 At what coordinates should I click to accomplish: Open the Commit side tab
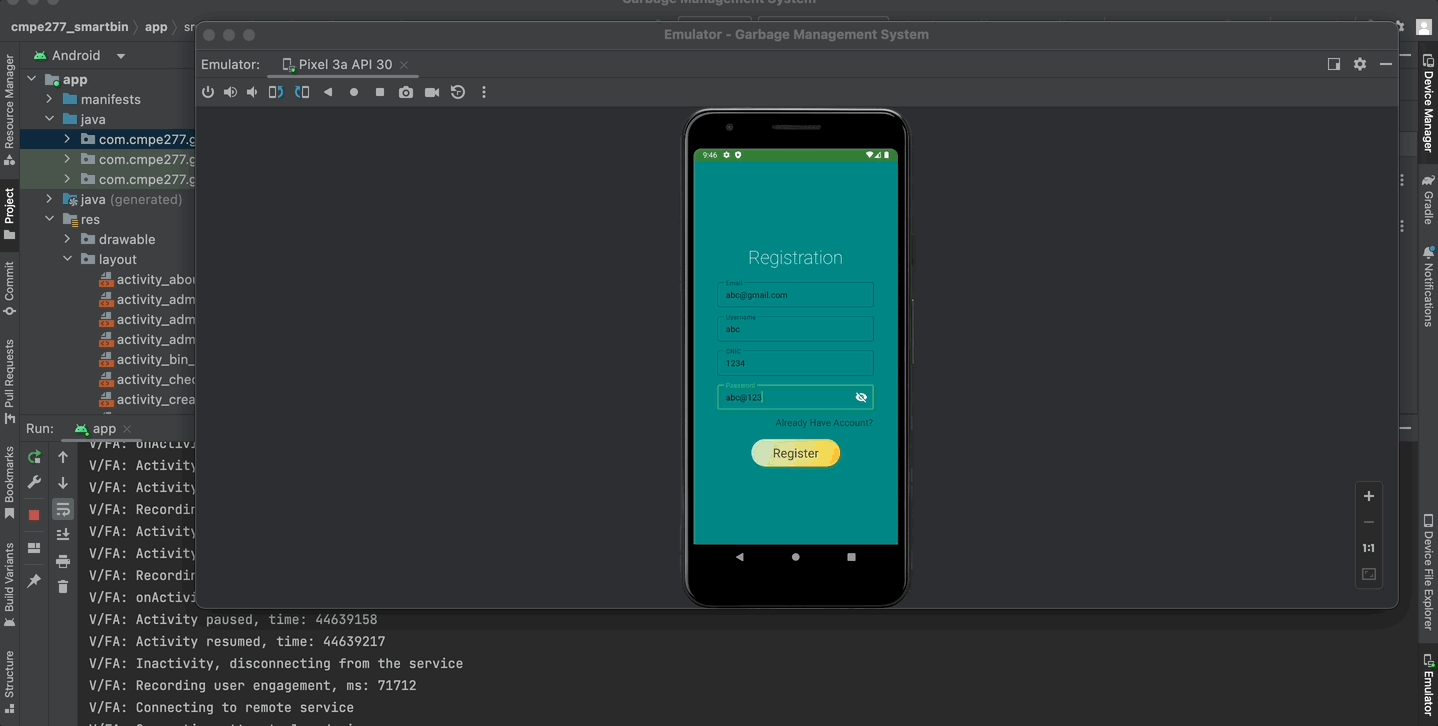point(9,288)
